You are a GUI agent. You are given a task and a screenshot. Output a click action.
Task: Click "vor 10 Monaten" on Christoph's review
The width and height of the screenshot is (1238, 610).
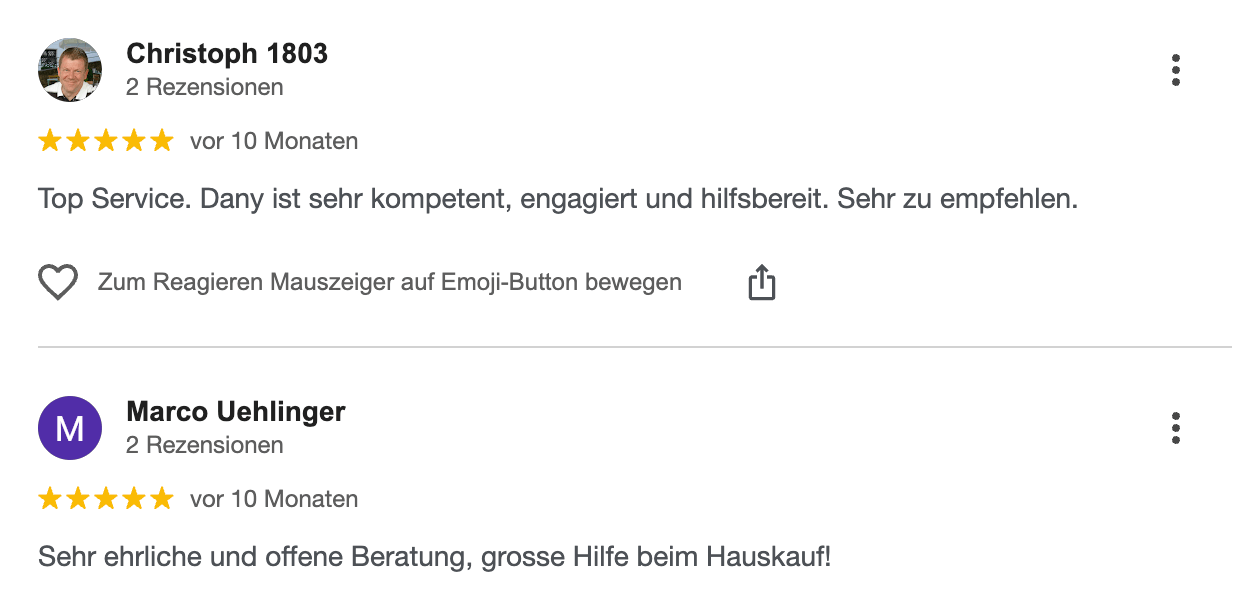274,141
